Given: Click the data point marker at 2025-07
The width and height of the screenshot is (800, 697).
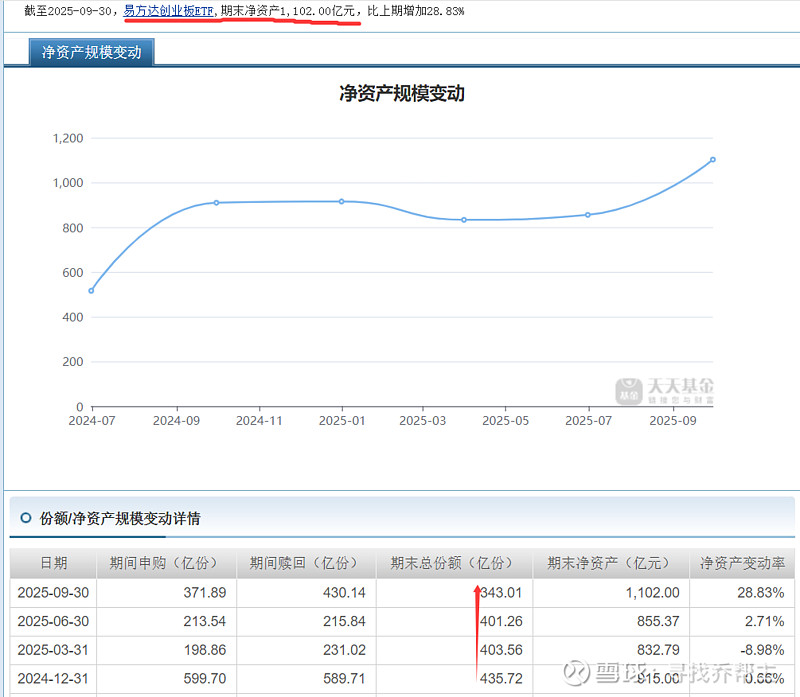Looking at the screenshot, I should pos(588,213).
